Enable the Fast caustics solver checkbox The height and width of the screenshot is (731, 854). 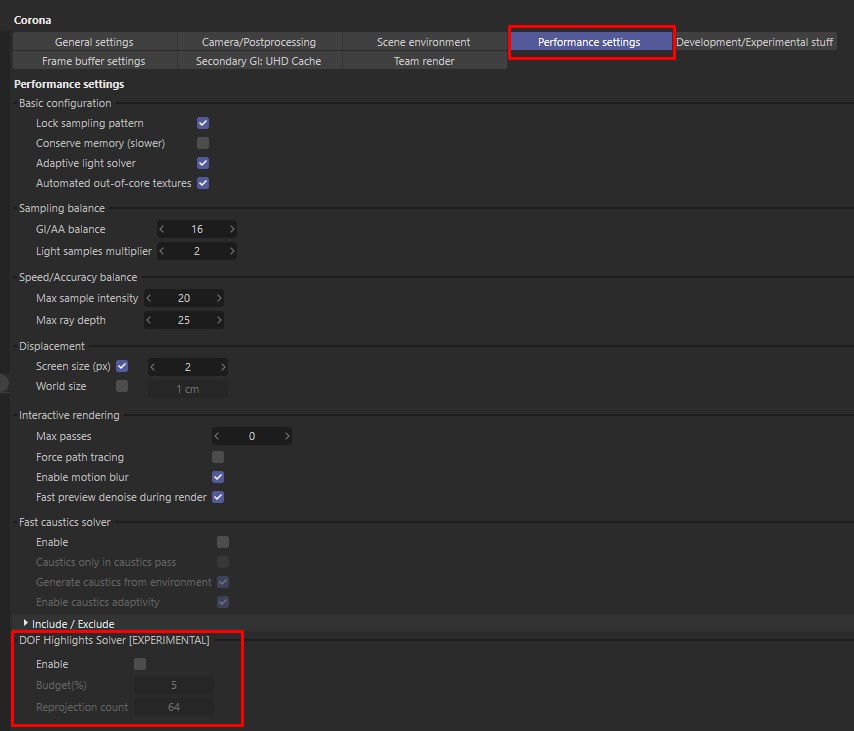click(223, 542)
